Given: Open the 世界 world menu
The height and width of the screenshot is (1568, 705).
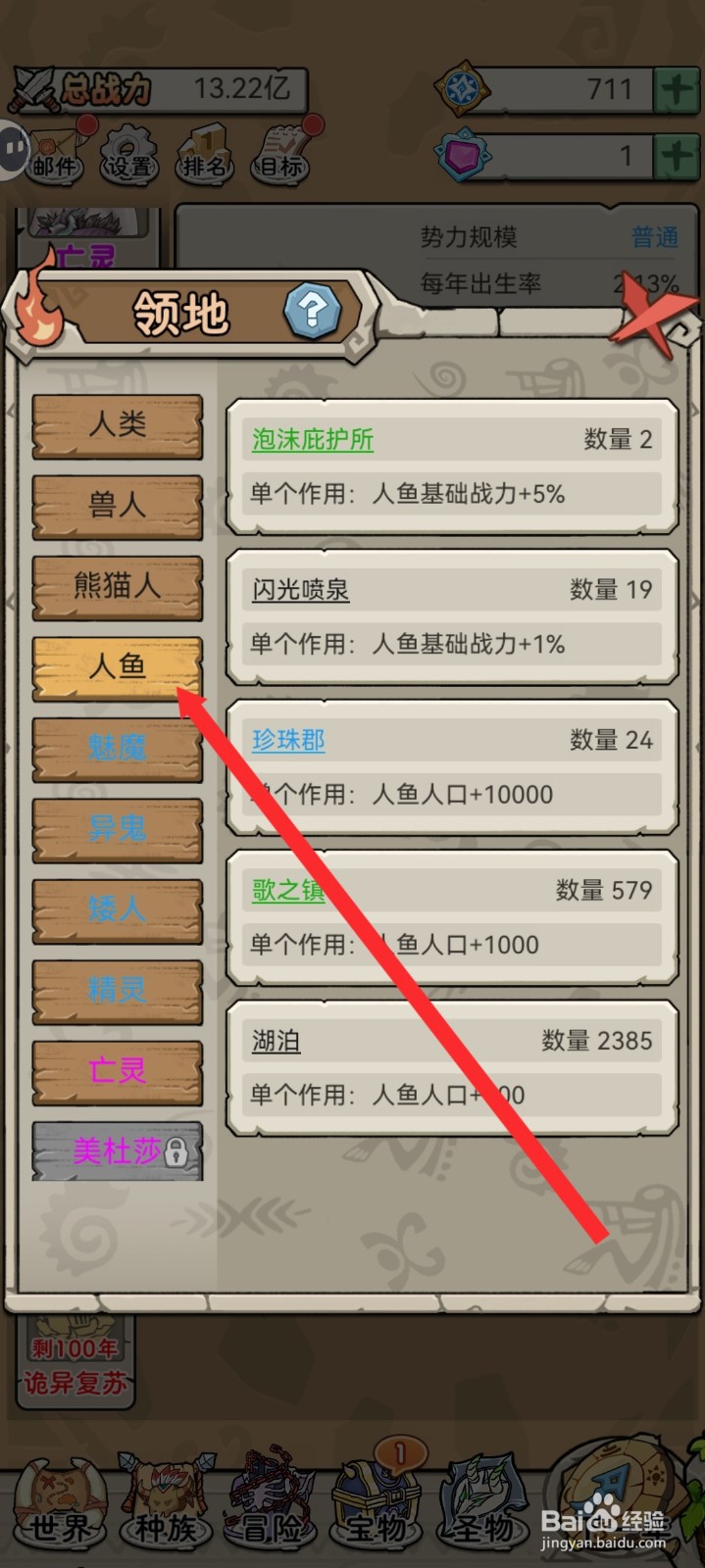Looking at the screenshot, I should tap(59, 1502).
